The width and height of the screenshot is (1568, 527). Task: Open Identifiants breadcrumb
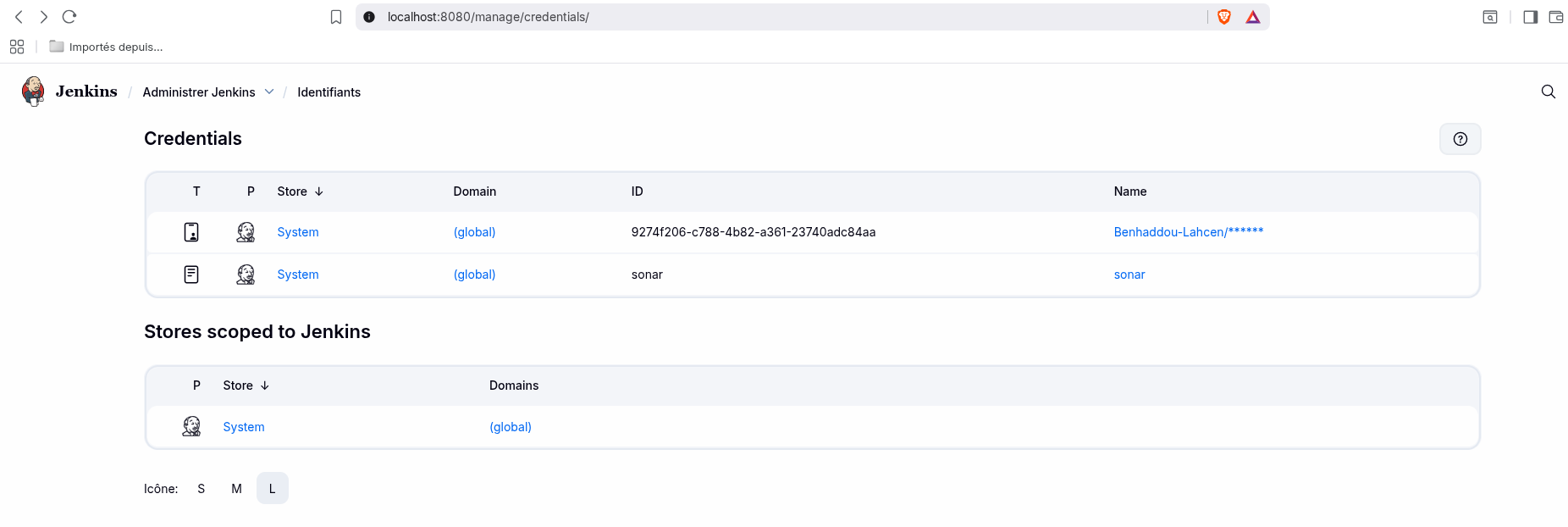[329, 92]
